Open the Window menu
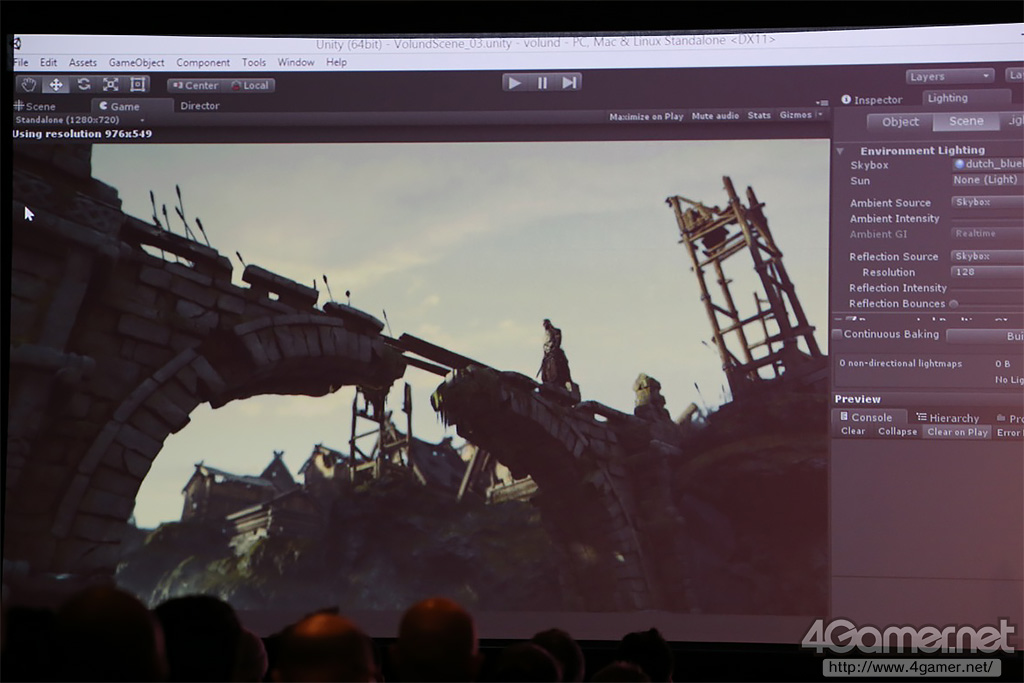1024x683 pixels. pyautogui.click(x=296, y=62)
